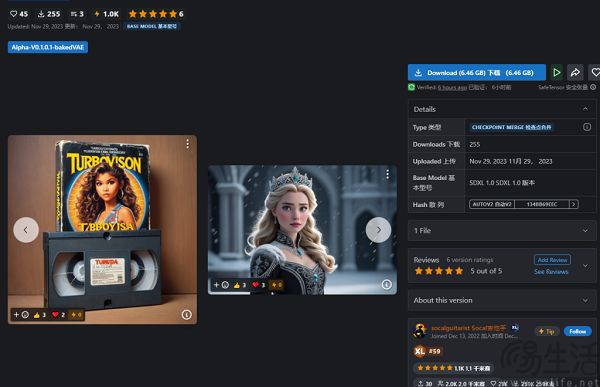Viewport: 600px width, 387px height.
Task: Toggle thumbs-up reaction on VHS image
Action: click(40, 315)
